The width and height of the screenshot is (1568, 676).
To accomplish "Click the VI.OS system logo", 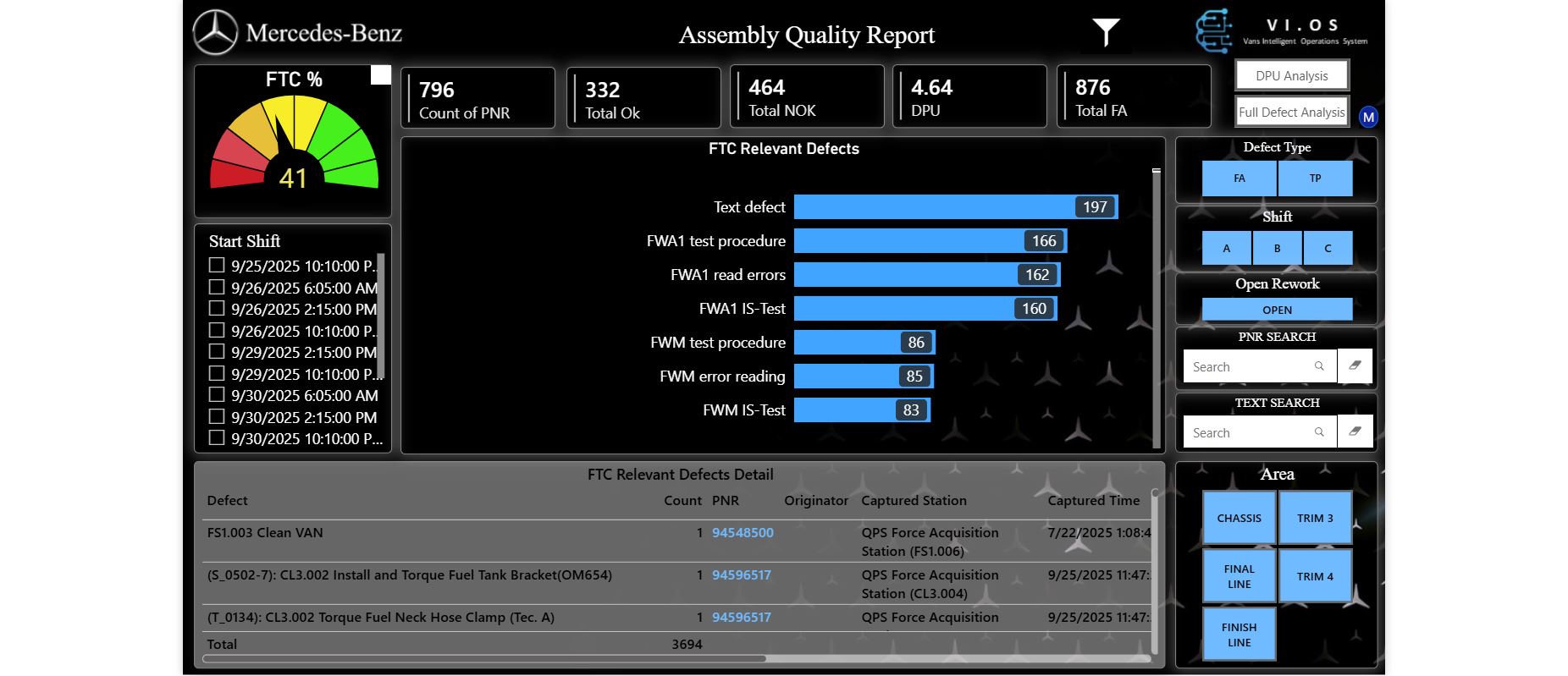I will coord(1213,31).
